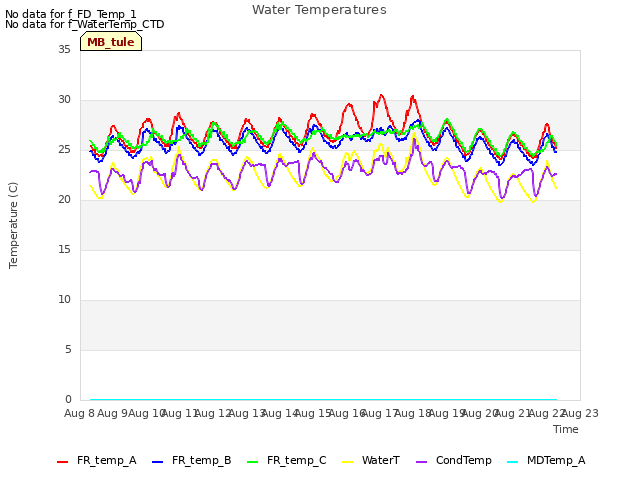Toggle FR_temp_C series in legend
This screenshot has width=640, height=480.
click(x=287, y=460)
